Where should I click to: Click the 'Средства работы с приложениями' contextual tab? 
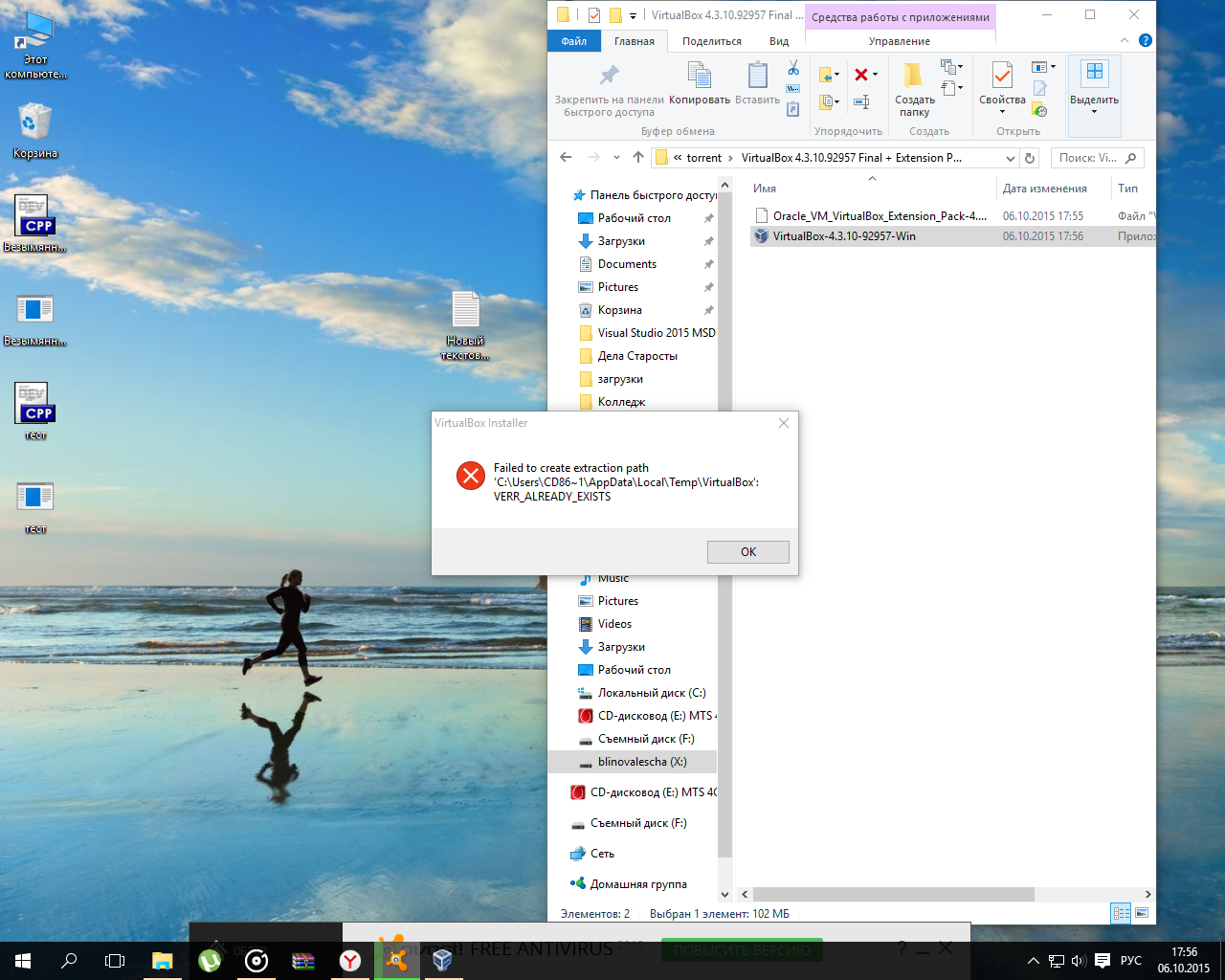coord(901,17)
